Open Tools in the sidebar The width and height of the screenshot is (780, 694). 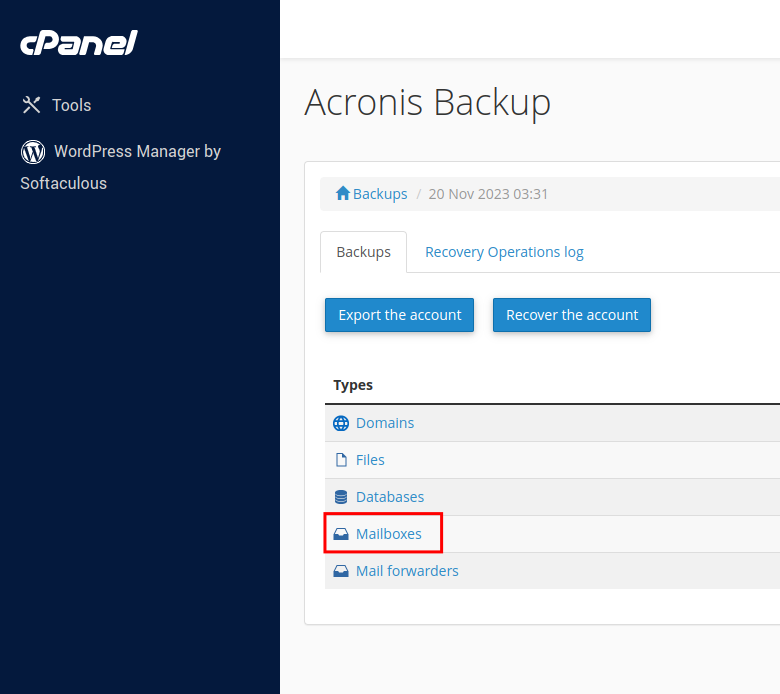[x=72, y=105]
